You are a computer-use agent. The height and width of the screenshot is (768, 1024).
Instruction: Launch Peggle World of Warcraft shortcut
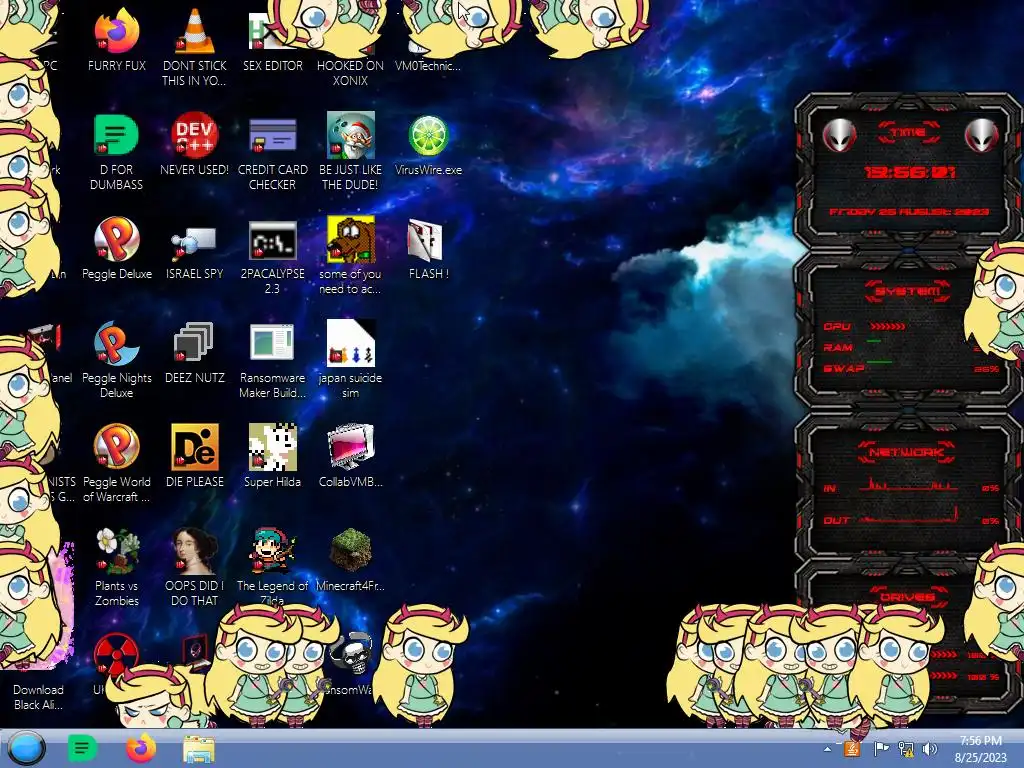point(116,447)
